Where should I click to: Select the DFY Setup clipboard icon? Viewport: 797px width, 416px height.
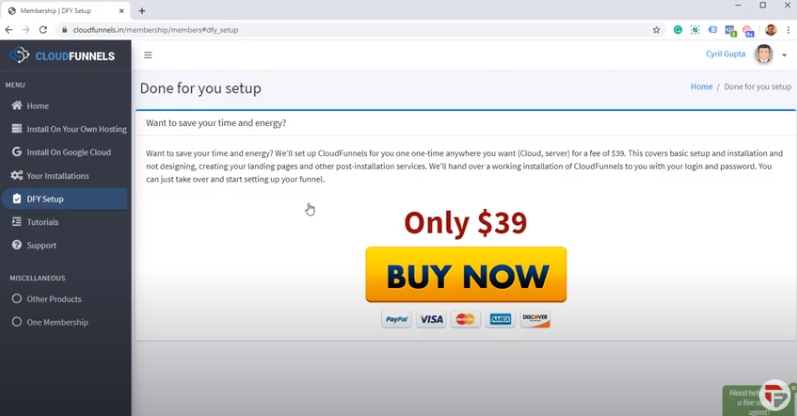[x=17, y=198]
